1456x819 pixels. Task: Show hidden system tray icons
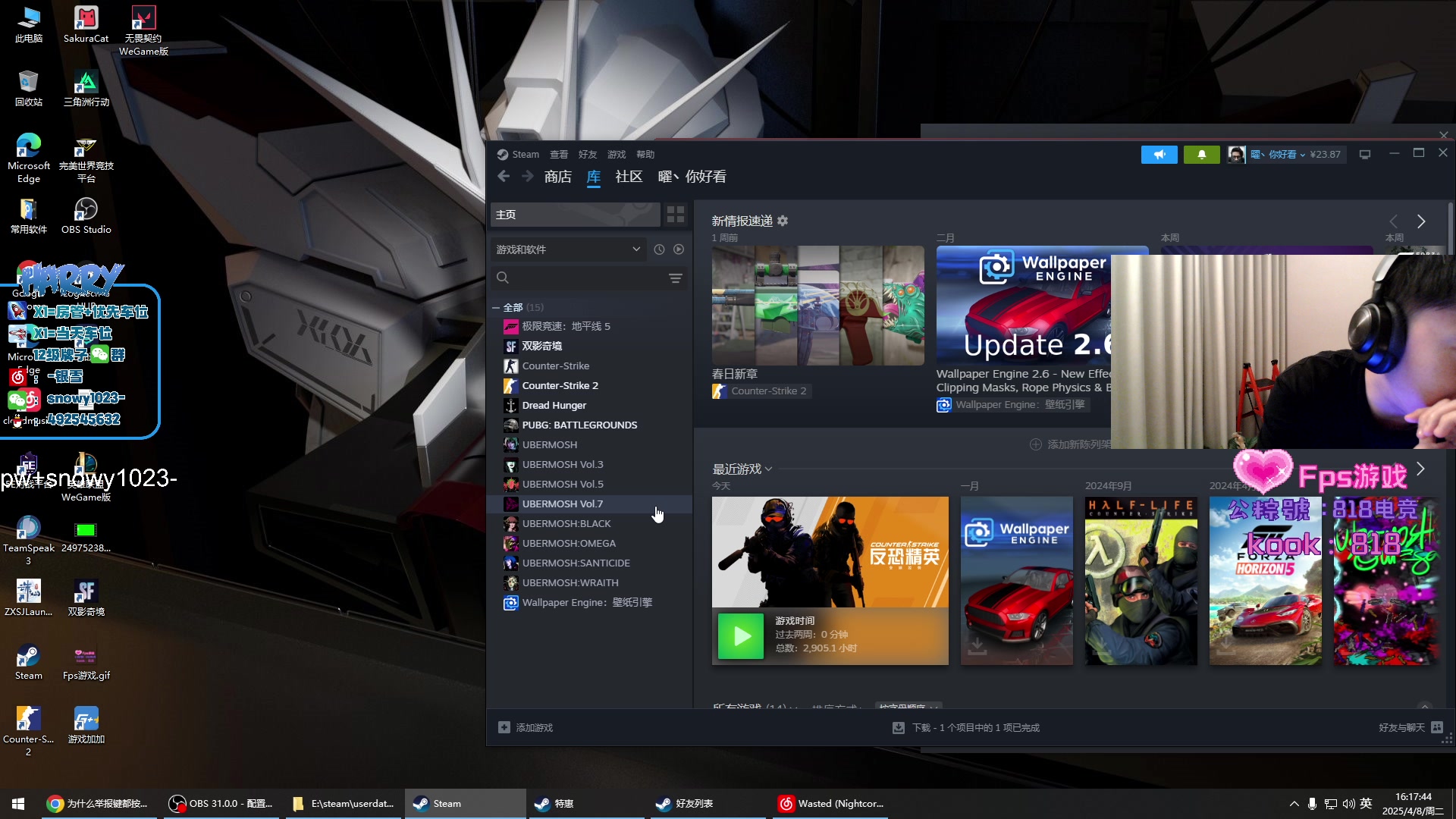pyautogui.click(x=1294, y=803)
